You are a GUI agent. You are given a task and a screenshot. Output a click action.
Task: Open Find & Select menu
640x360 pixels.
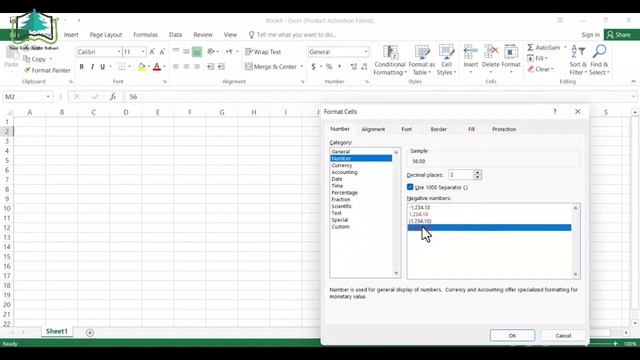tap(599, 60)
